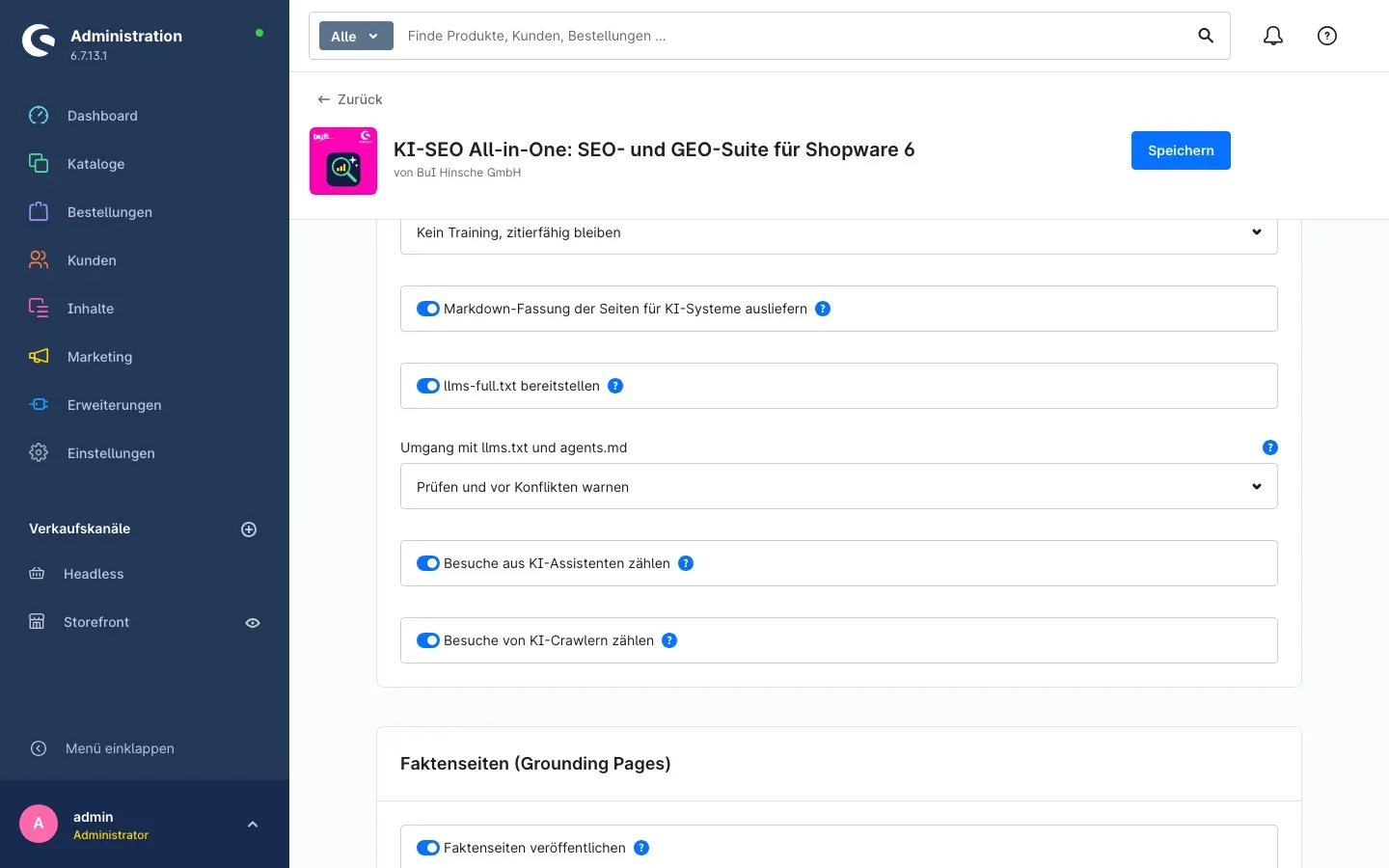Viewport: 1389px width, 868px height.
Task: Open Inhalte menu item
Action: click(91, 309)
